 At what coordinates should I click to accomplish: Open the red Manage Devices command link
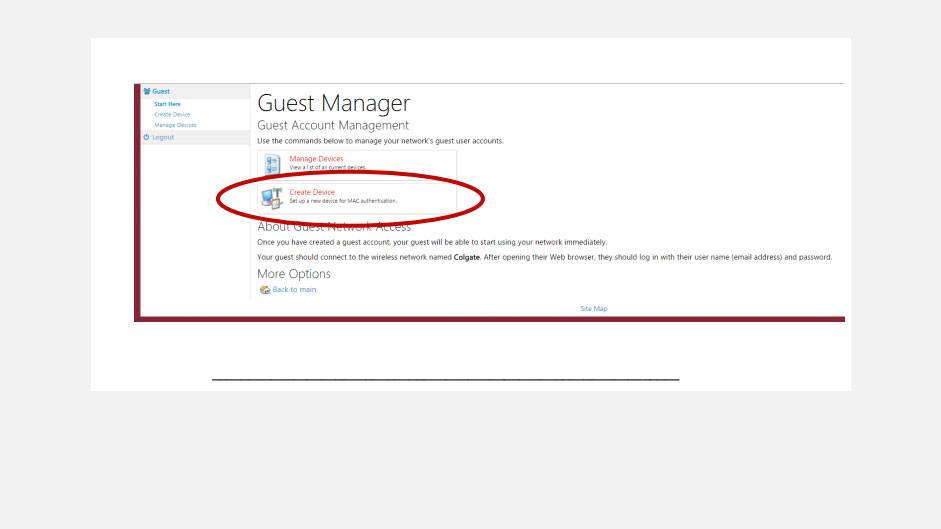[316, 159]
